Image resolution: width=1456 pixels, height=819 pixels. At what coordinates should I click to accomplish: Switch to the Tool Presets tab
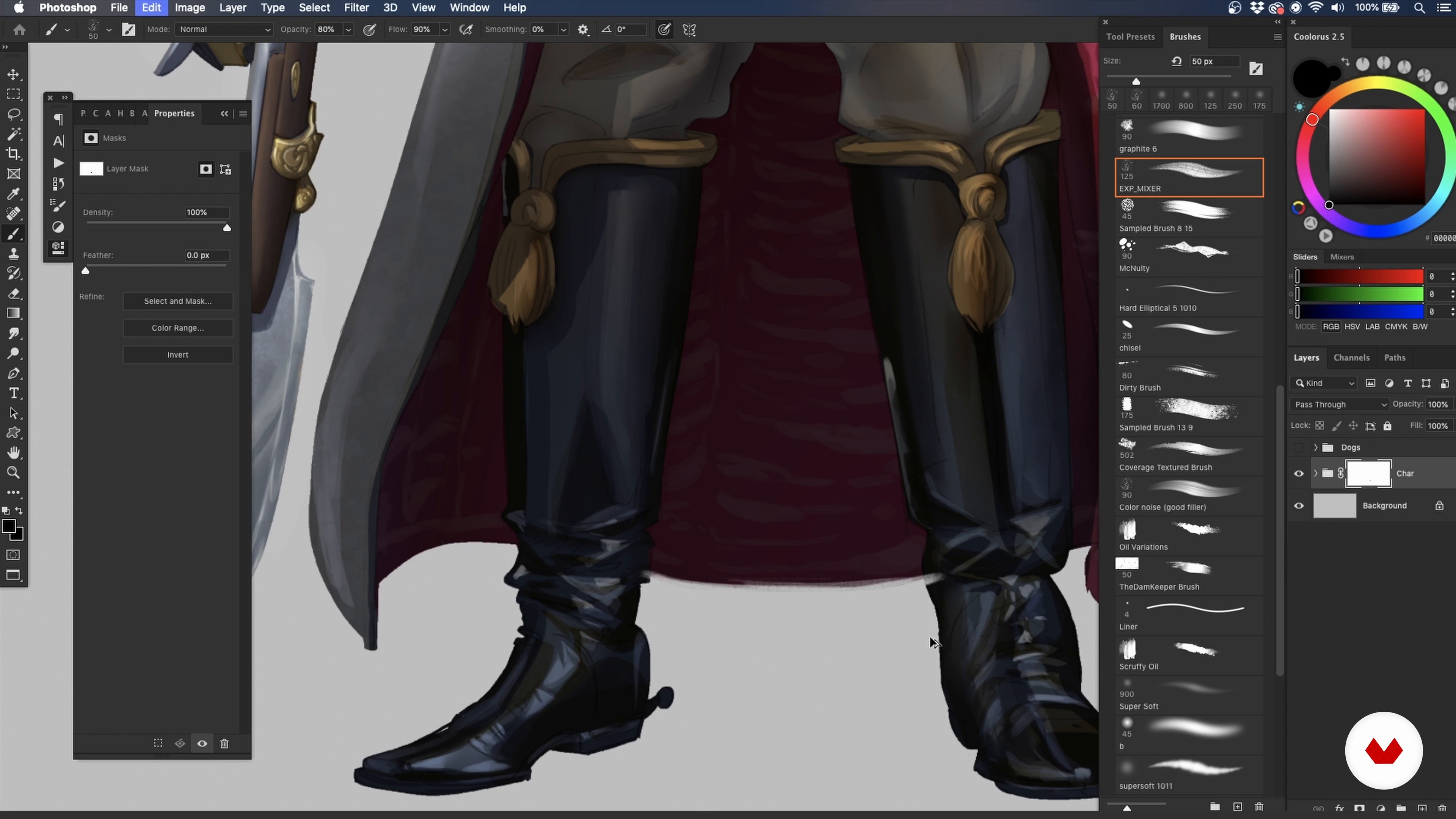tap(1130, 37)
